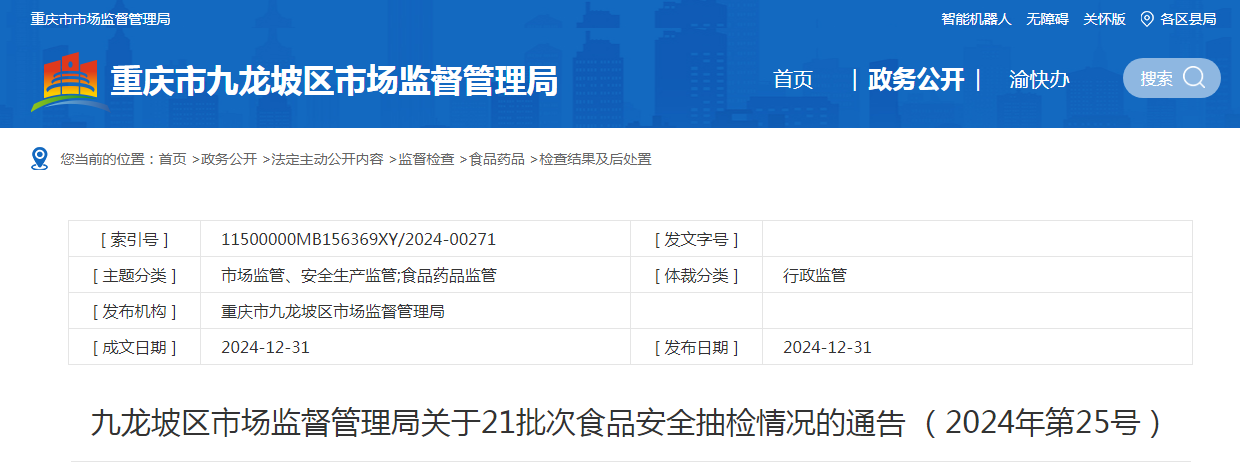Open 重庆市市场监督管理局 top link
Viewport: 1240px width, 462px height.
(100, 19)
